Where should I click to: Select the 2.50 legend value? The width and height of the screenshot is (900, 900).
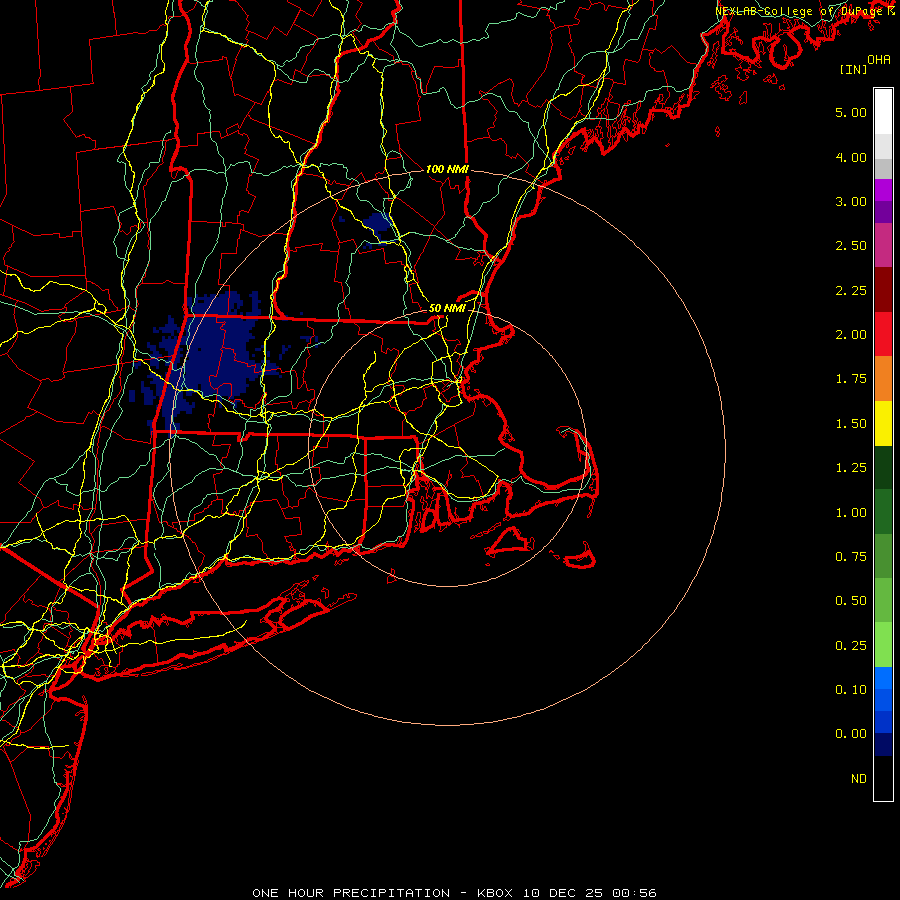click(851, 246)
